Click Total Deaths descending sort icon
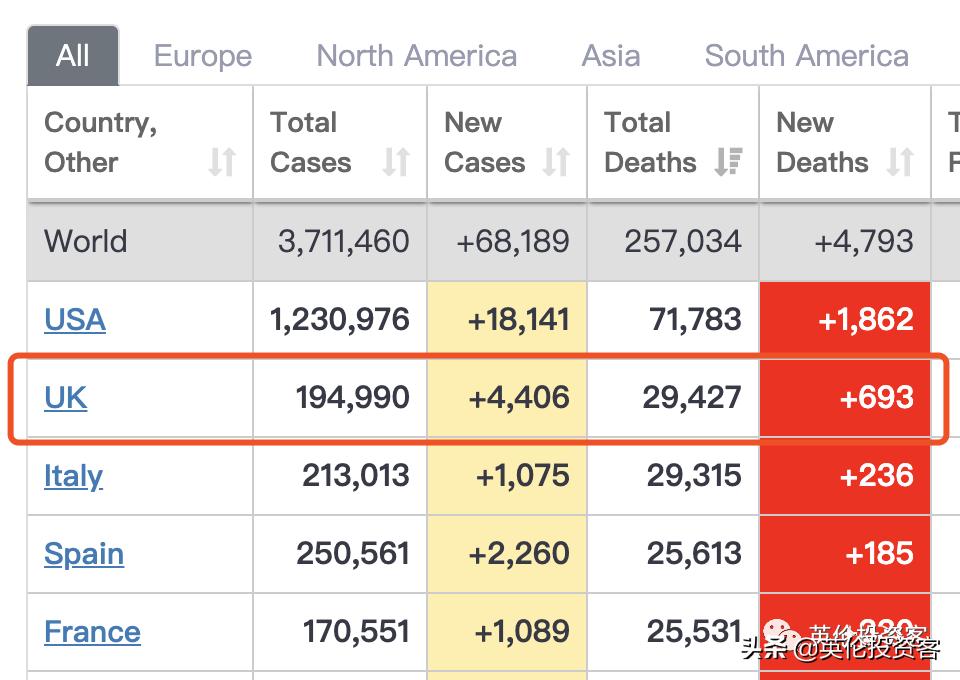 coord(728,162)
